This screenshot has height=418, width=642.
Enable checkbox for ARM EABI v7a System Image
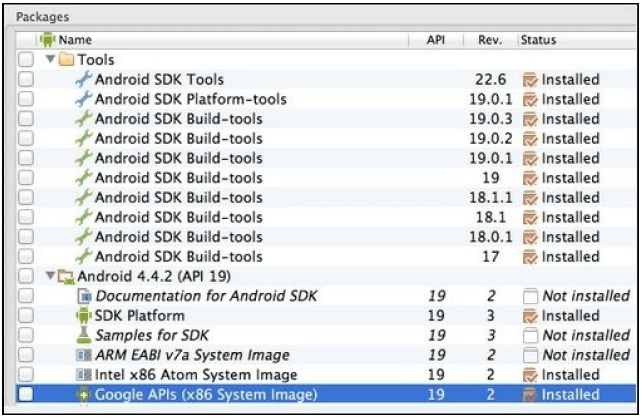point(26,355)
